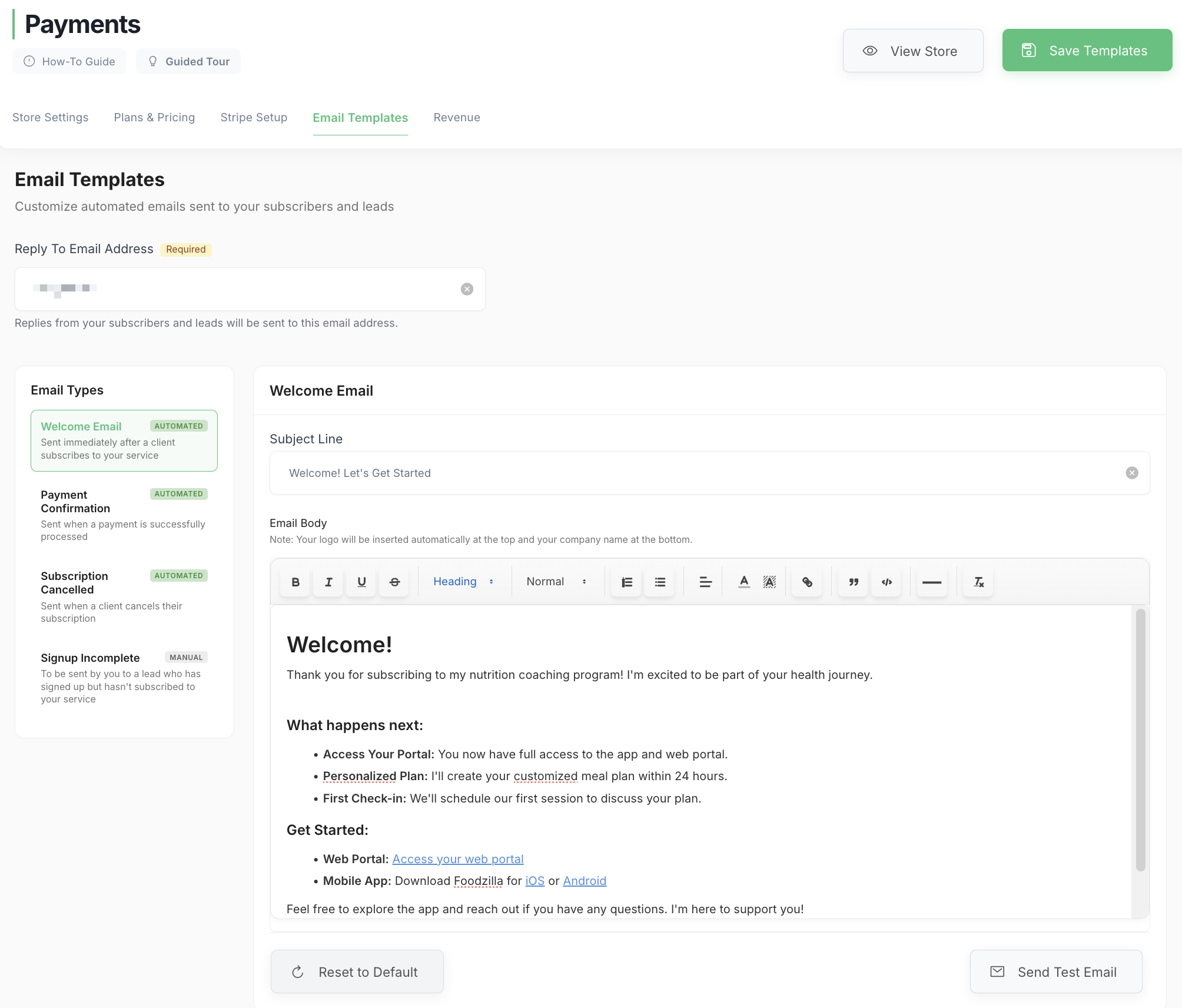The height and width of the screenshot is (1008, 1182).
Task: Insert a bulleted list
Action: [x=660, y=582]
